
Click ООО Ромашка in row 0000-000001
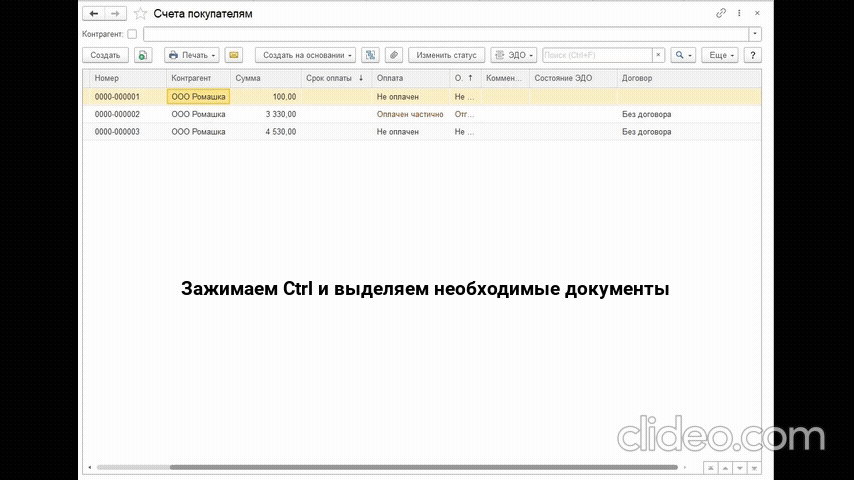click(x=198, y=96)
